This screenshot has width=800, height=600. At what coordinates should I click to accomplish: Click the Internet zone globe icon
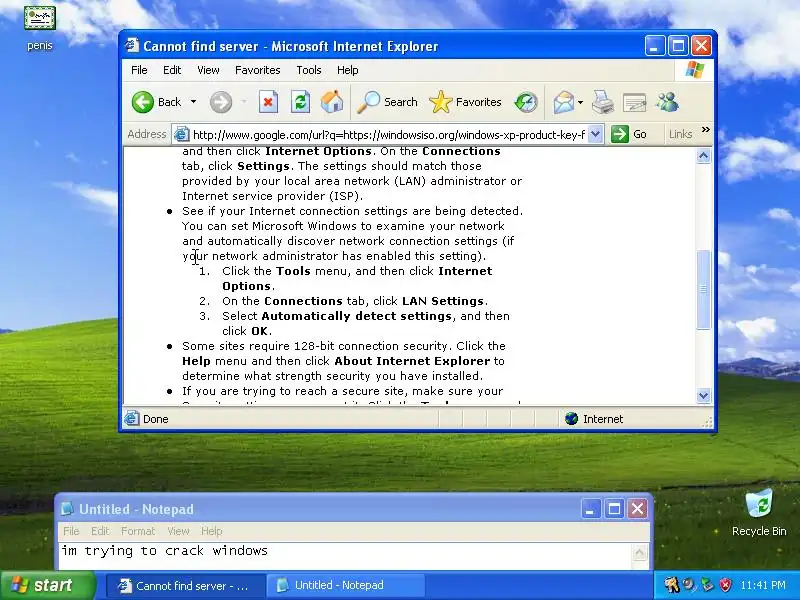point(571,419)
